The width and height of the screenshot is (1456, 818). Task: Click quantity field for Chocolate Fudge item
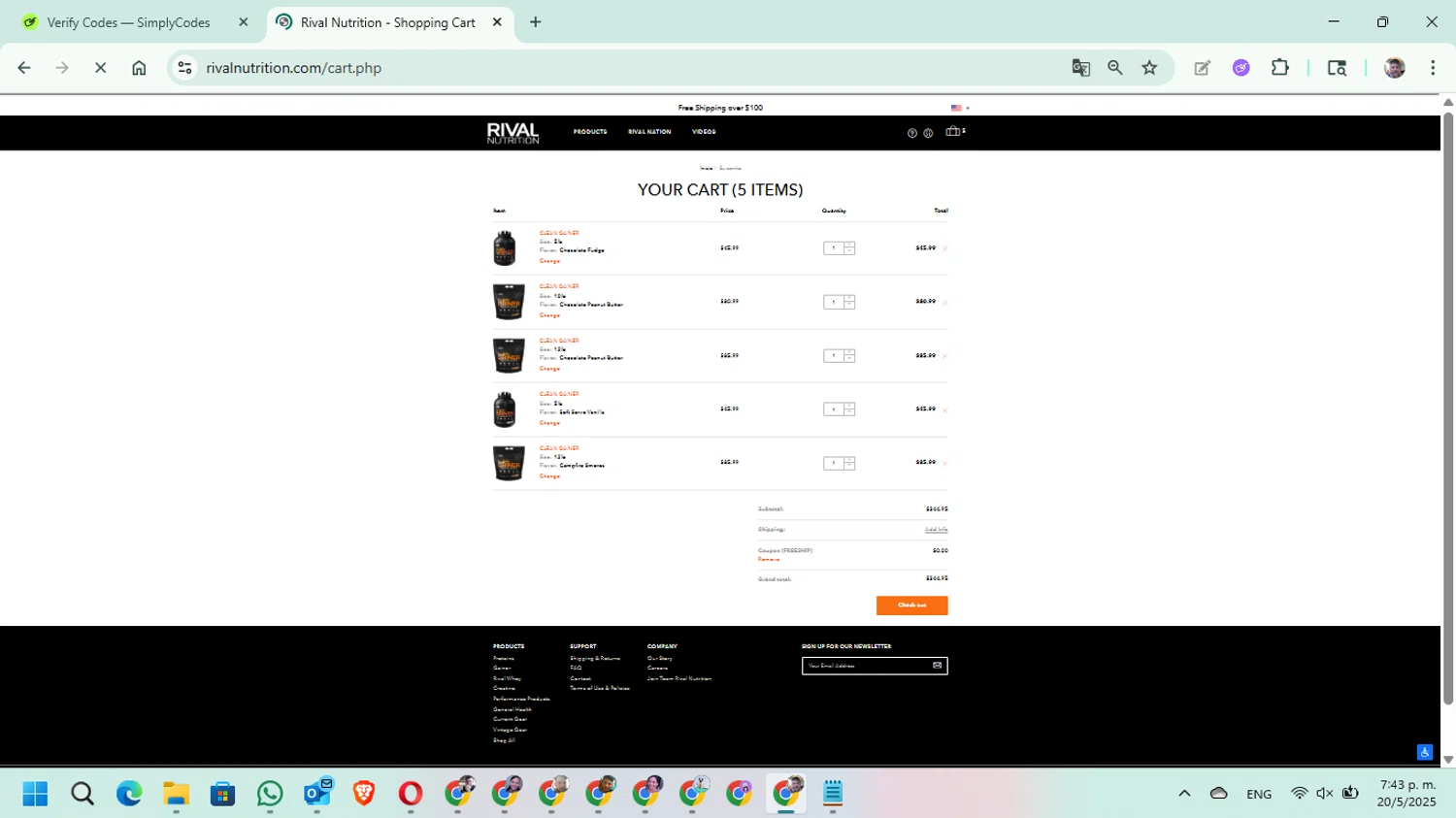(833, 248)
